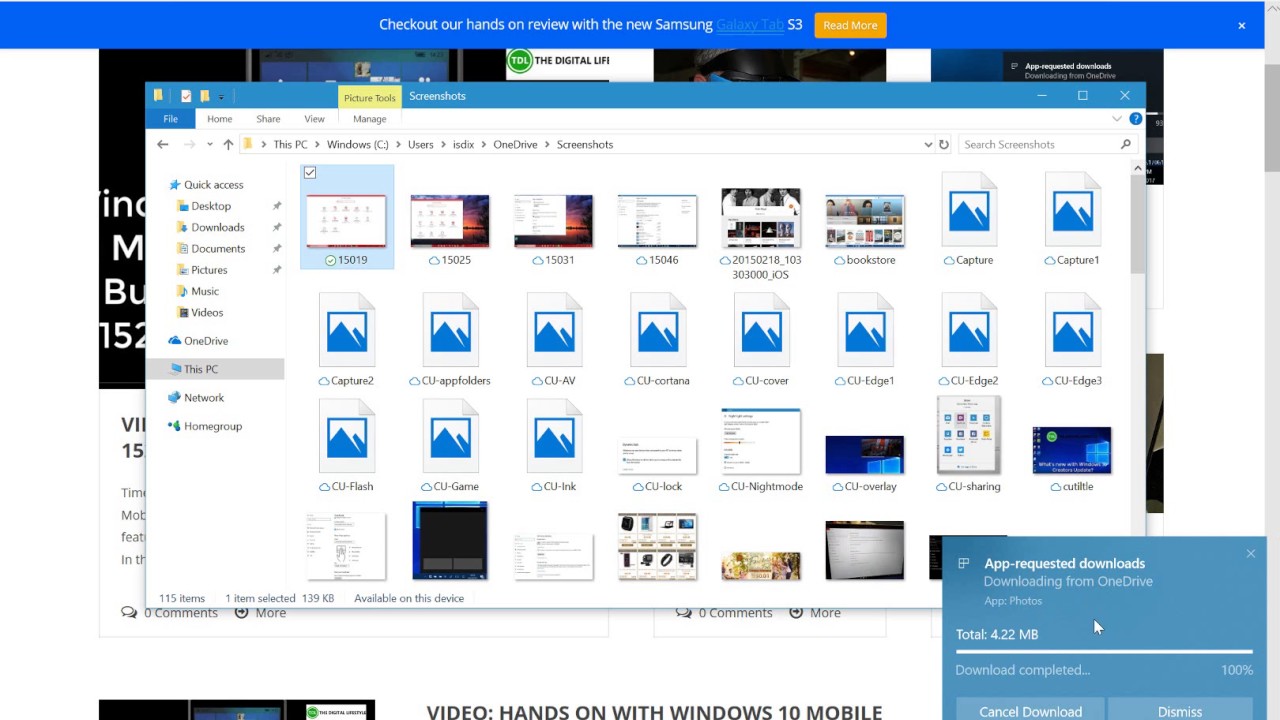Expand the ribbon with the chevron
The image size is (1280, 720).
click(1117, 119)
